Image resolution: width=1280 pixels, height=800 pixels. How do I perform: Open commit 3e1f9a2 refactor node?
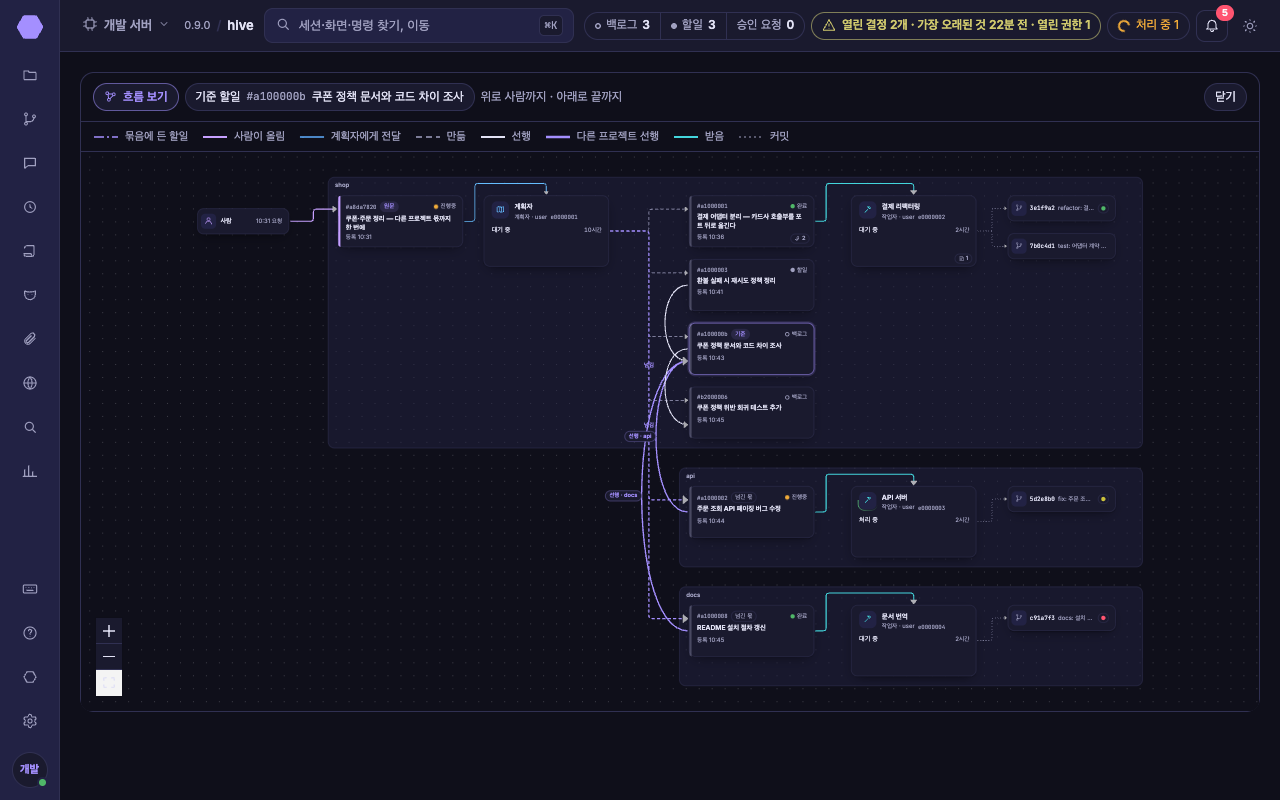(x=1061, y=208)
